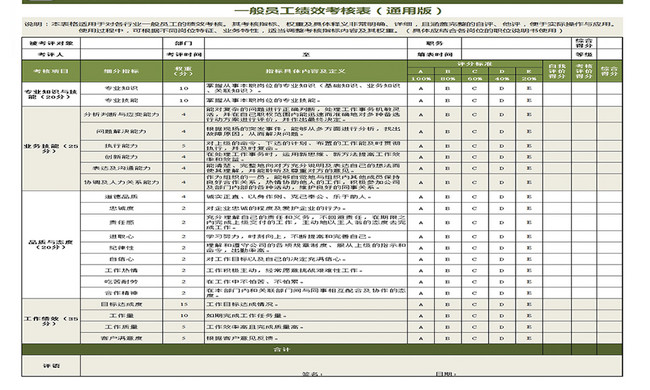Select the blank 部门 entry cell
This screenshot has height=390, width=650.
coord(306,43)
